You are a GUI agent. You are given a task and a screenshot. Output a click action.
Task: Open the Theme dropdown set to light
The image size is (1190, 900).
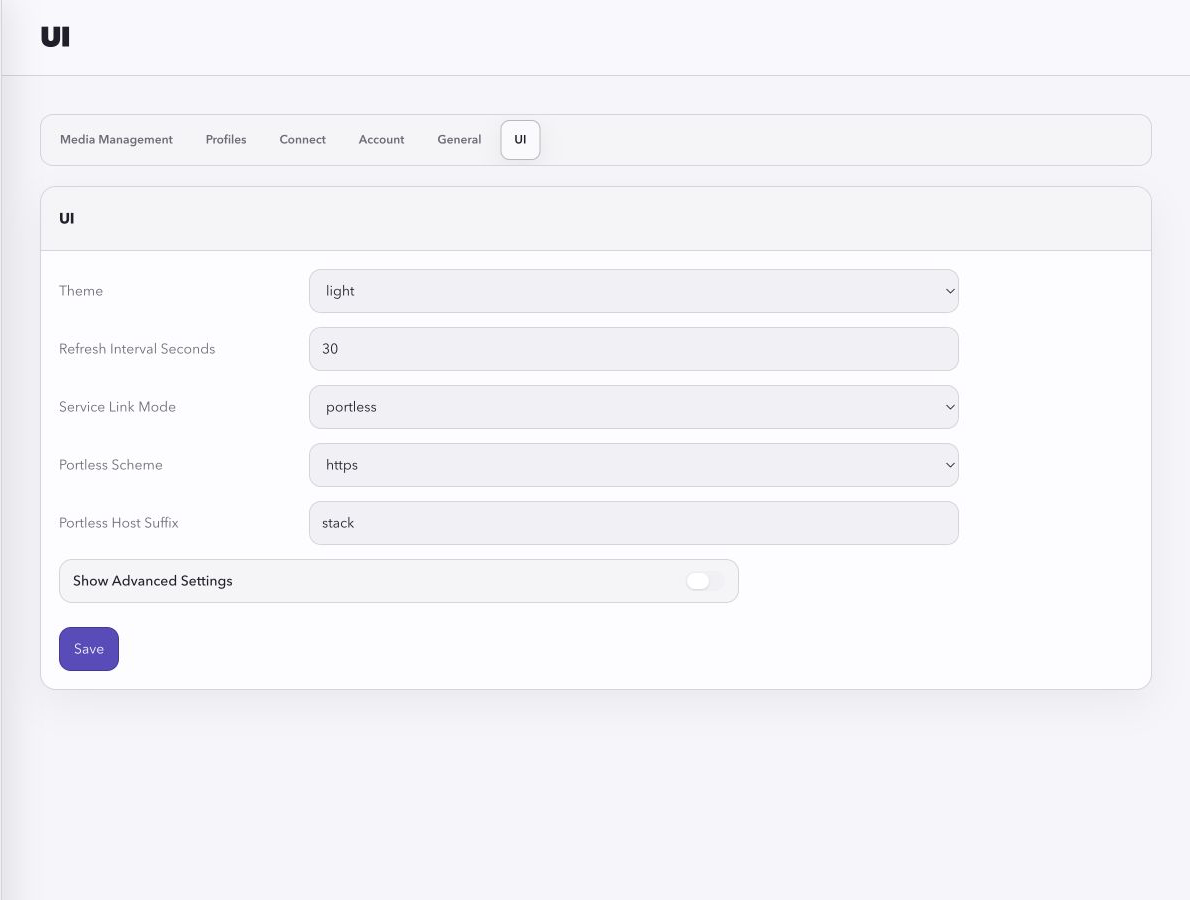coord(634,291)
